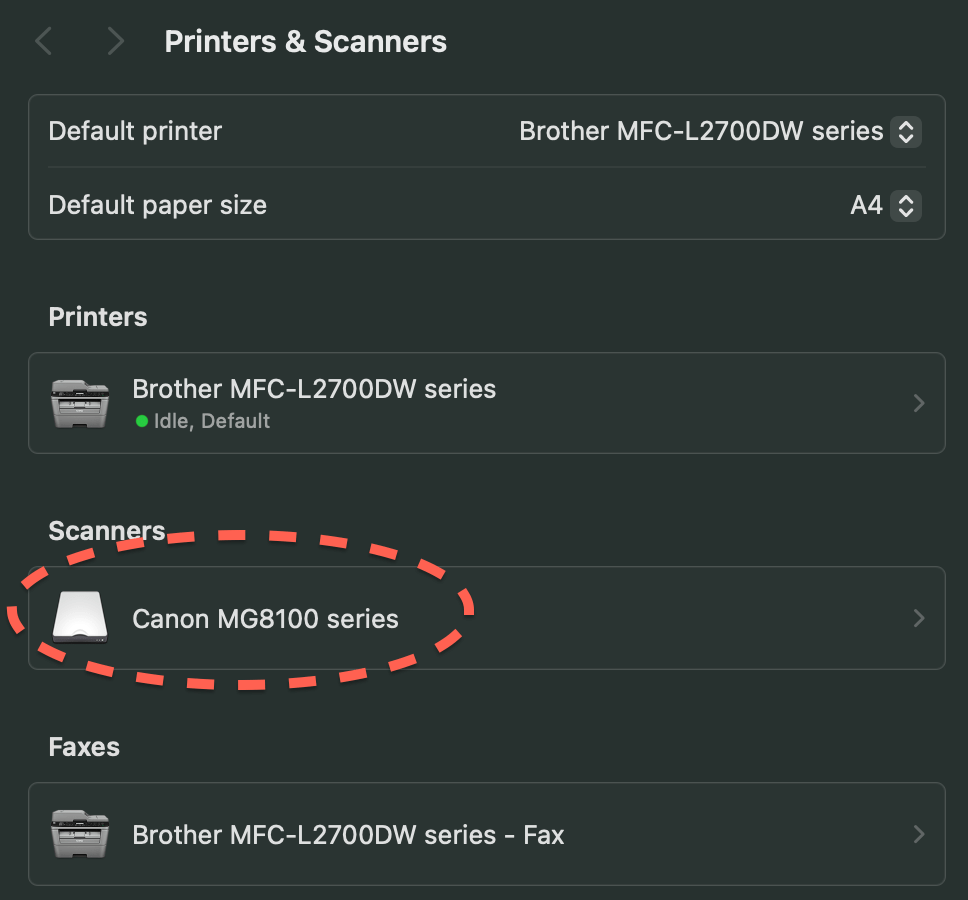This screenshot has width=968, height=900.
Task: Click the up arrow of the A4 stepper
Action: 905,199
